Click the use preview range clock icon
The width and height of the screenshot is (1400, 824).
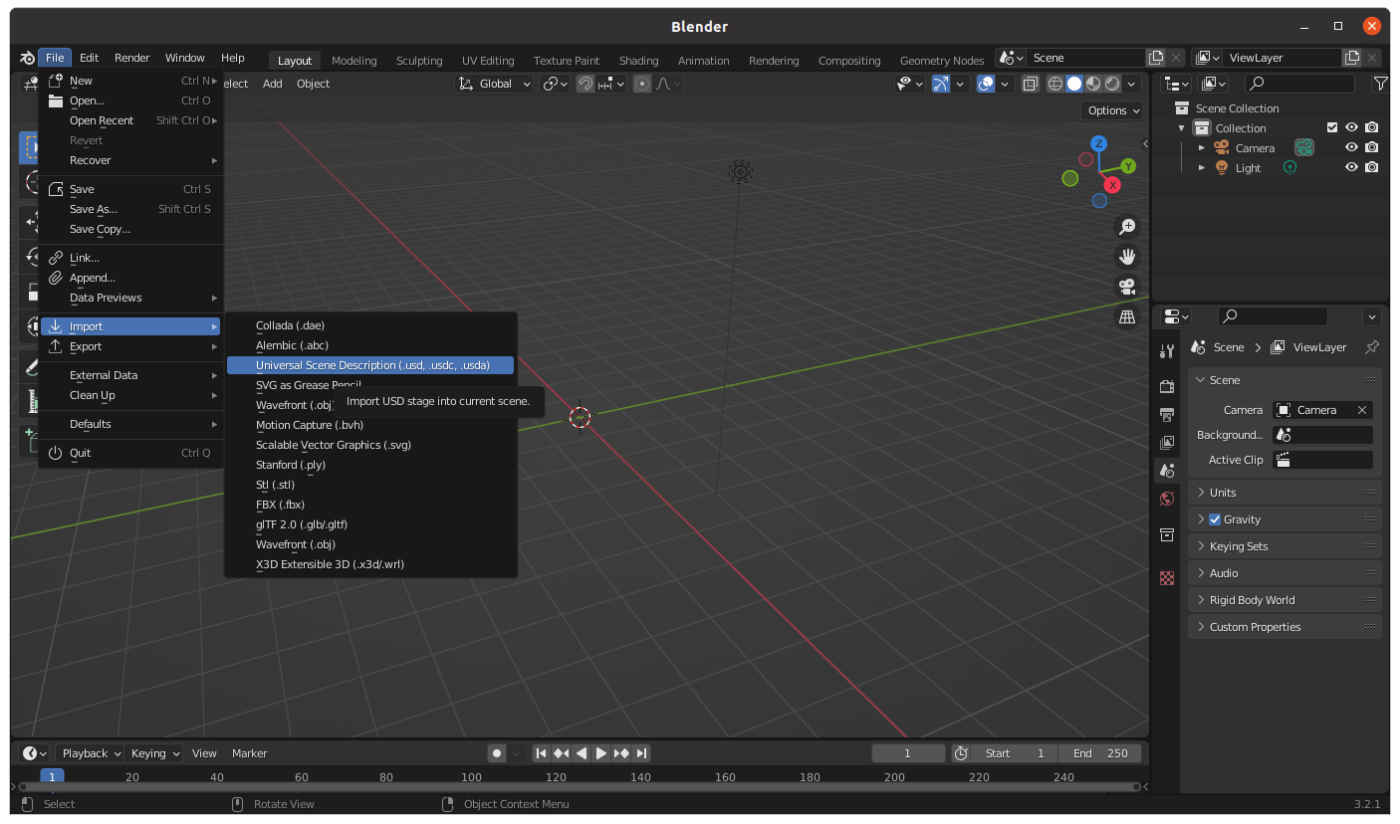[x=961, y=753]
